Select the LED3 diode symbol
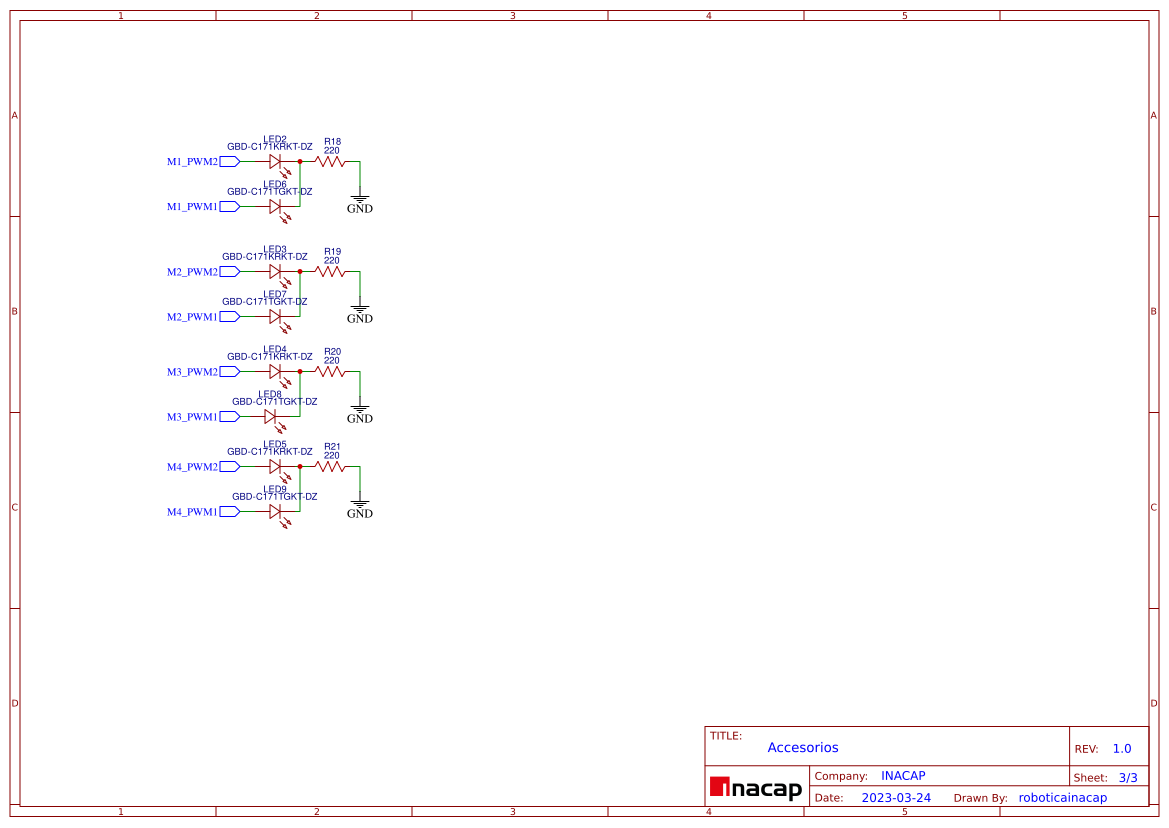Image resolution: width=1169 pixels, height=828 pixels. pyautogui.click(x=275, y=271)
